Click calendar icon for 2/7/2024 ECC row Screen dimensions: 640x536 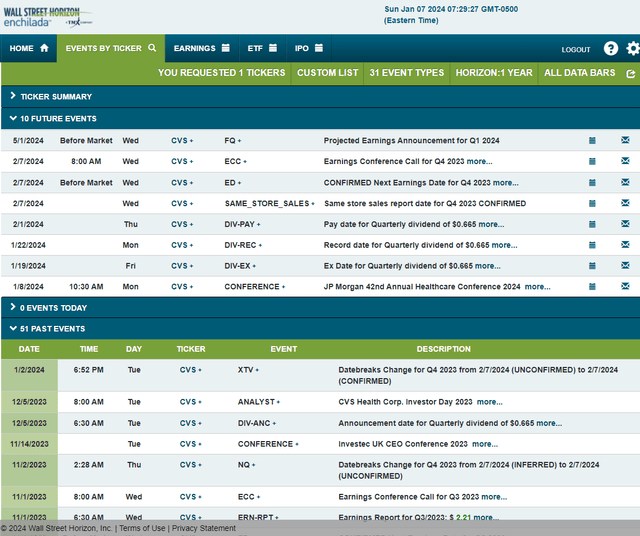pyautogui.click(x=592, y=161)
